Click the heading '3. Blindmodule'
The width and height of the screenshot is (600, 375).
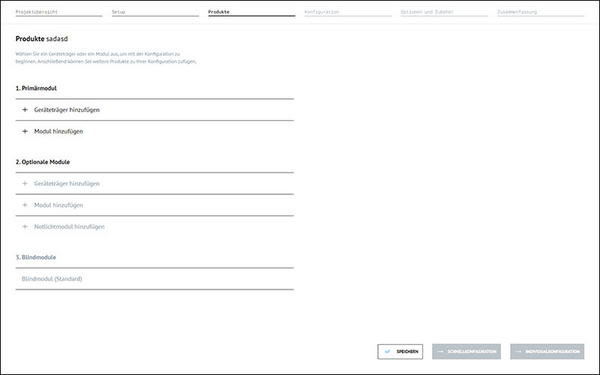[x=36, y=258]
